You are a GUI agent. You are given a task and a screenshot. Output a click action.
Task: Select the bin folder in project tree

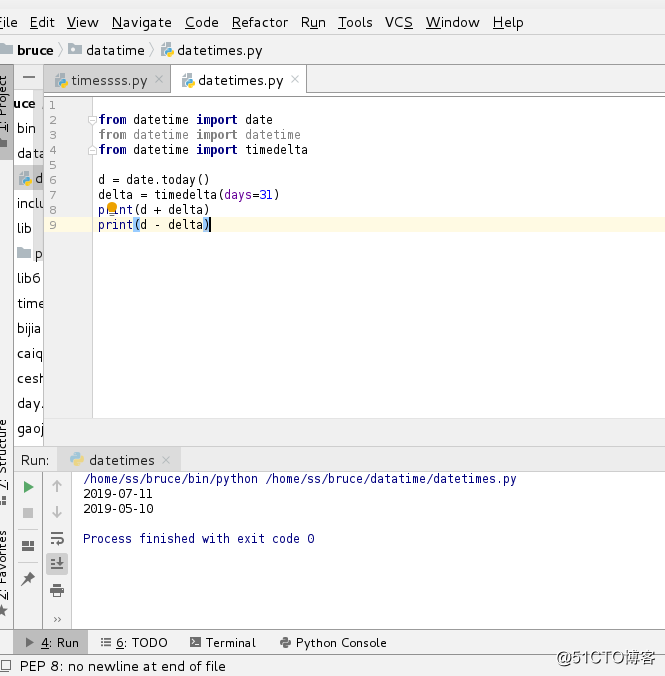coord(28,128)
